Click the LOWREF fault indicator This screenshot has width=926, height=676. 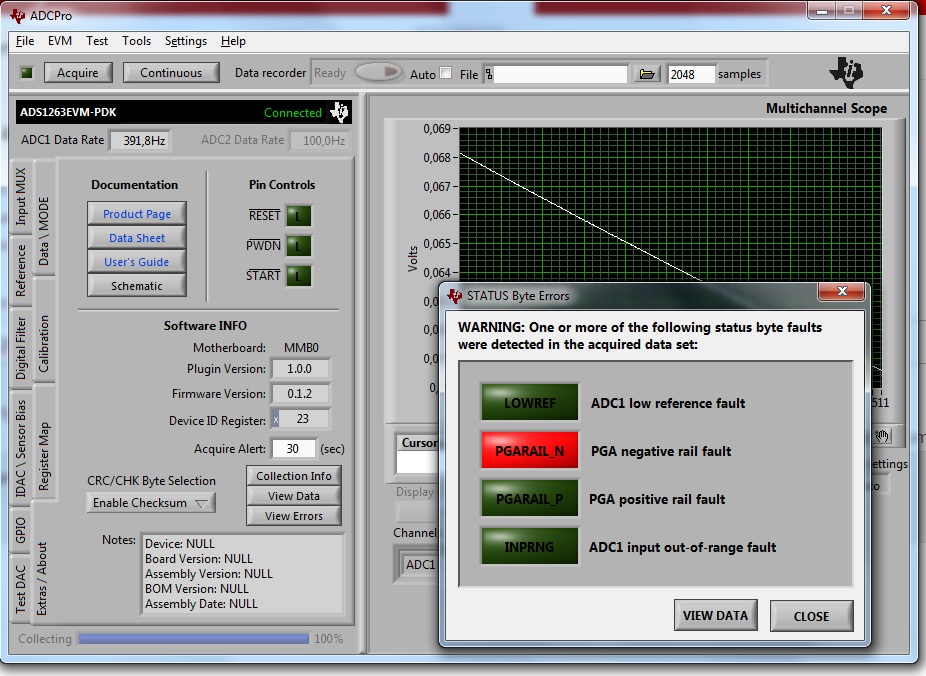click(529, 402)
